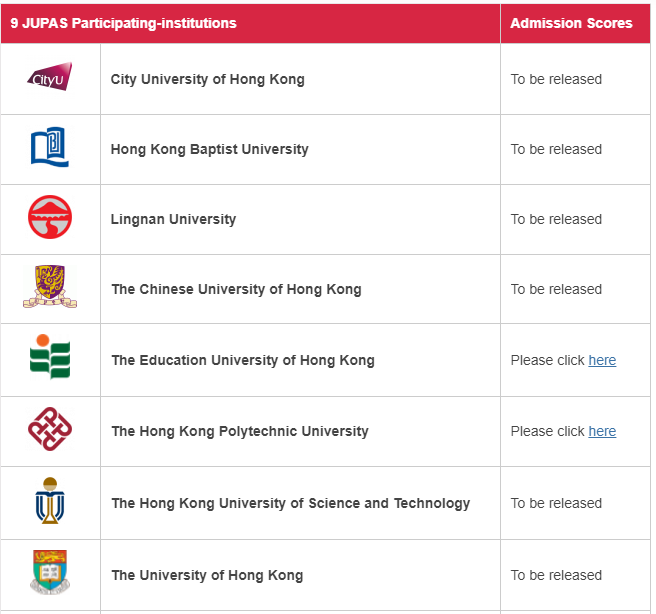Click the 'Admission Scores' column header

pyautogui.click(x=571, y=23)
